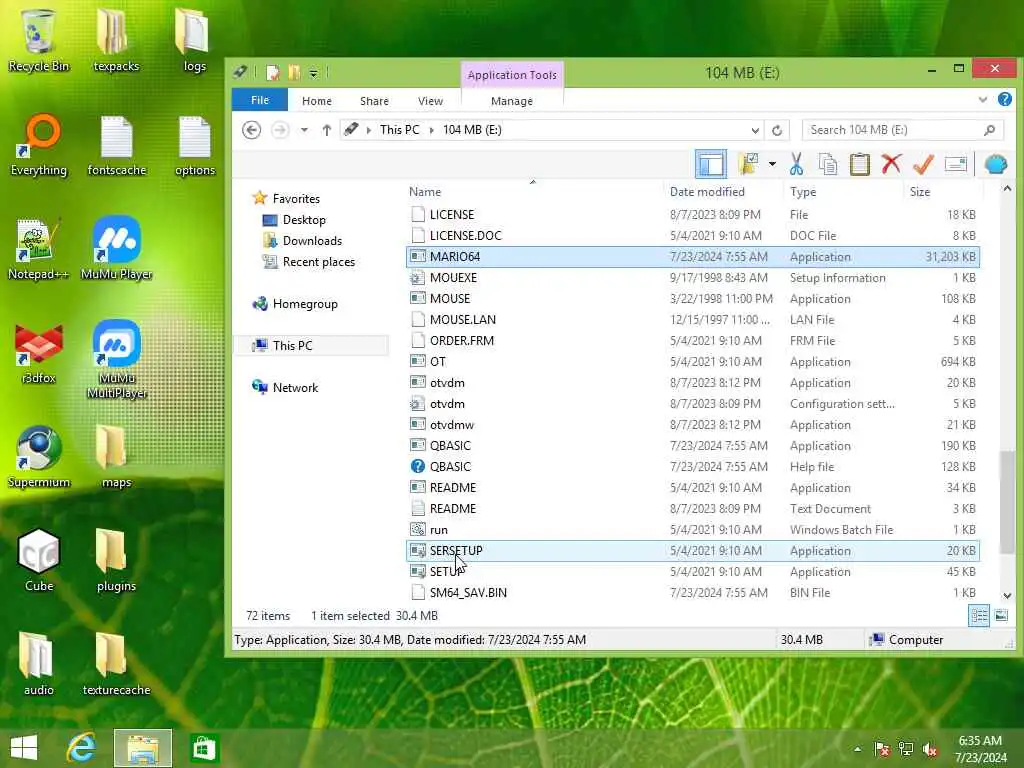The width and height of the screenshot is (1024, 768).
Task: Select the MuMu Player desktop icon
Action: coord(116,249)
